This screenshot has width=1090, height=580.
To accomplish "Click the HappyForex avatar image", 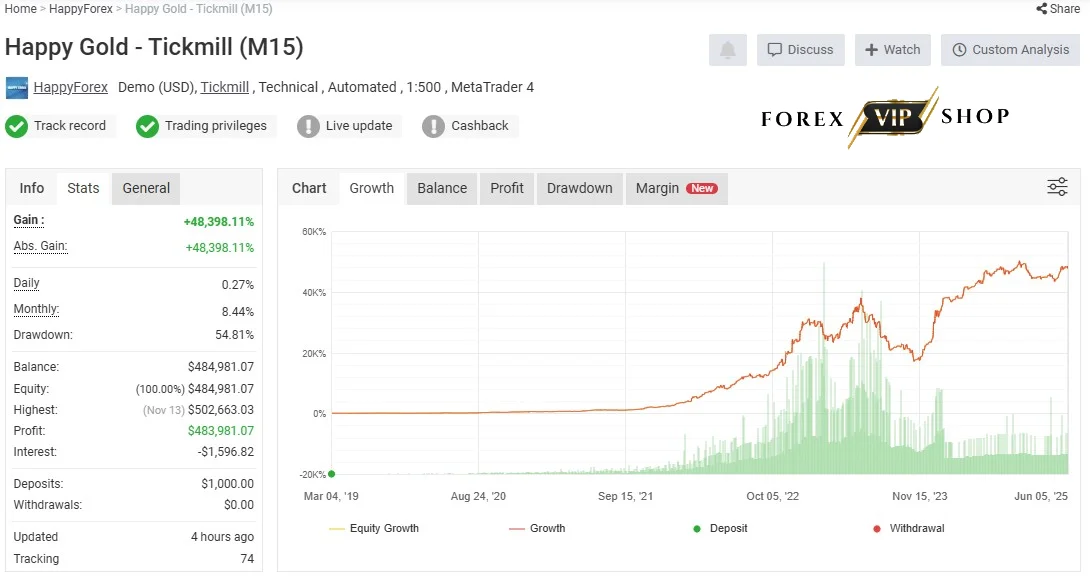I will click(x=17, y=88).
